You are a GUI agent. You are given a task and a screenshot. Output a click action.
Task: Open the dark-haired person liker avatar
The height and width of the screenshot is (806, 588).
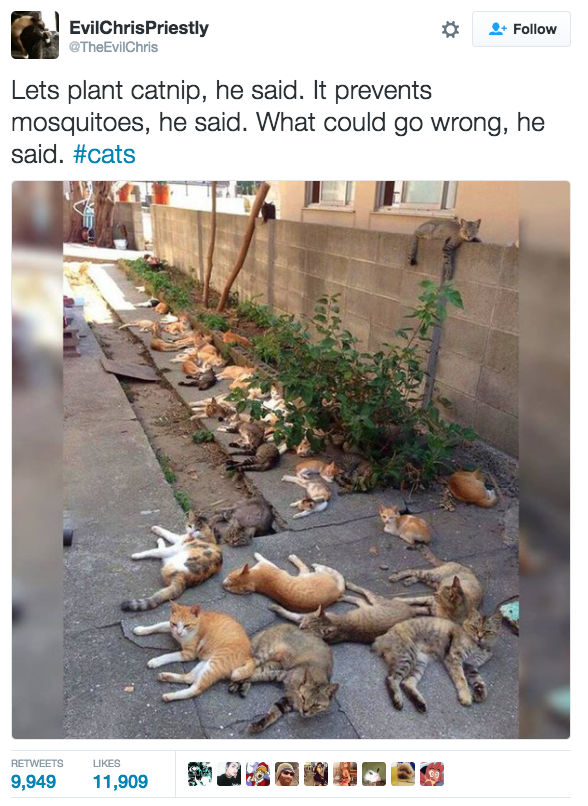(229, 774)
